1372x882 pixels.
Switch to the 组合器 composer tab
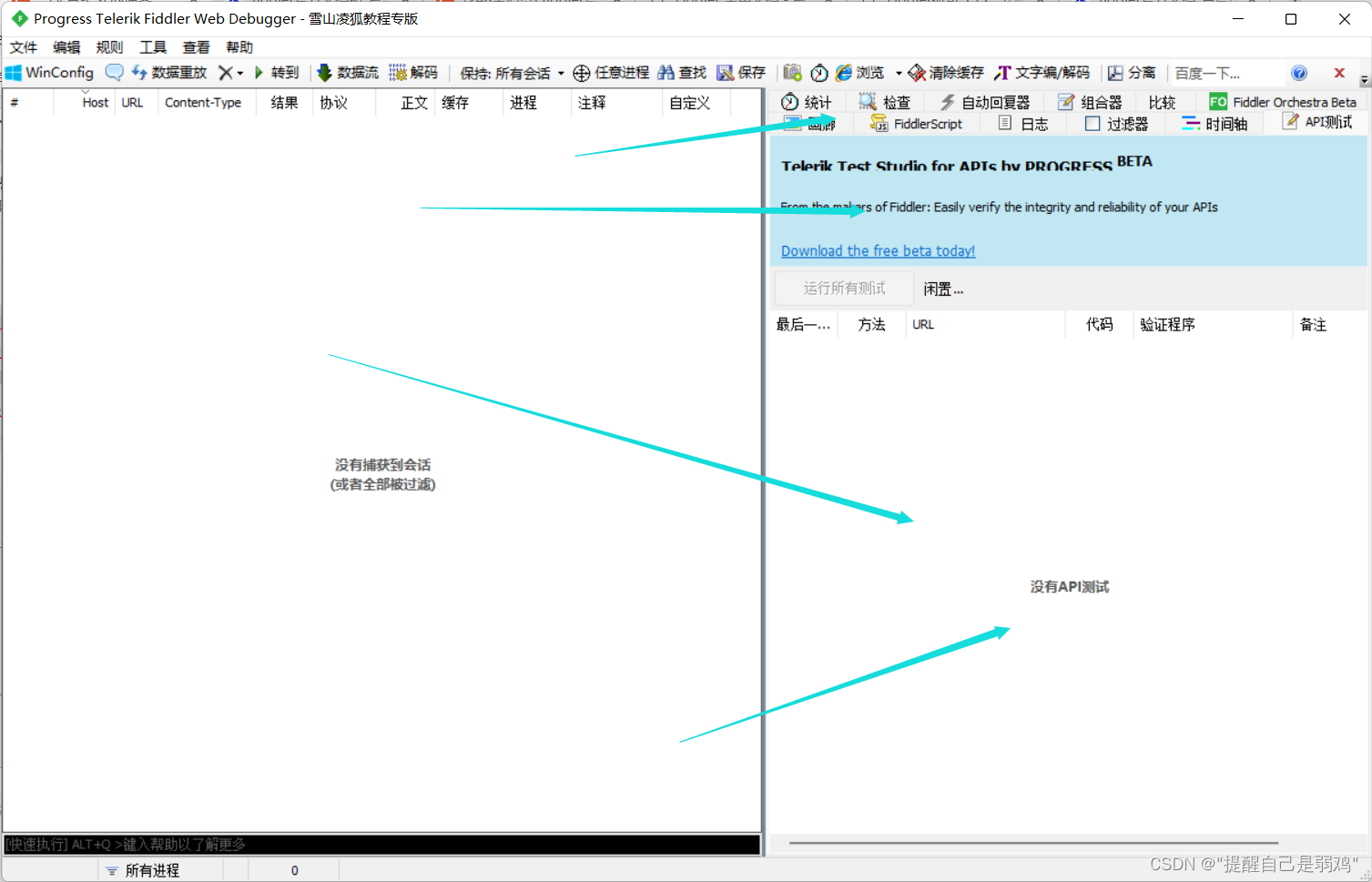[x=1090, y=102]
